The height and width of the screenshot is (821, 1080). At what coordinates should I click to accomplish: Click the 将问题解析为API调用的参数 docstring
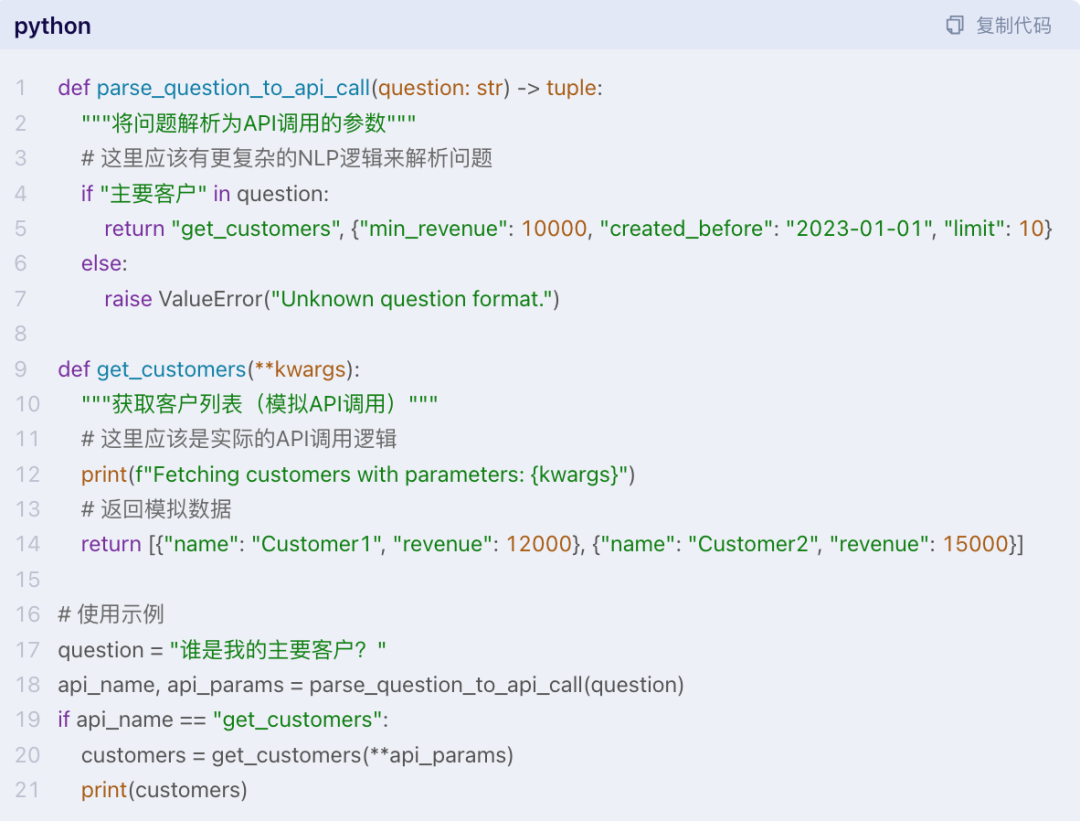249,123
